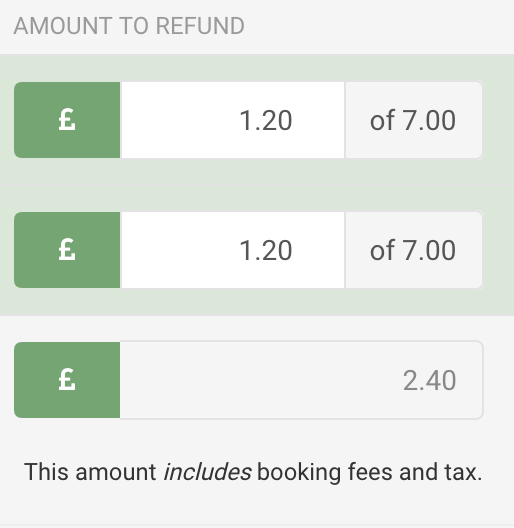This screenshot has height=528, width=514.
Task: Click the pound icon in the second refund row
Action: click(x=67, y=250)
